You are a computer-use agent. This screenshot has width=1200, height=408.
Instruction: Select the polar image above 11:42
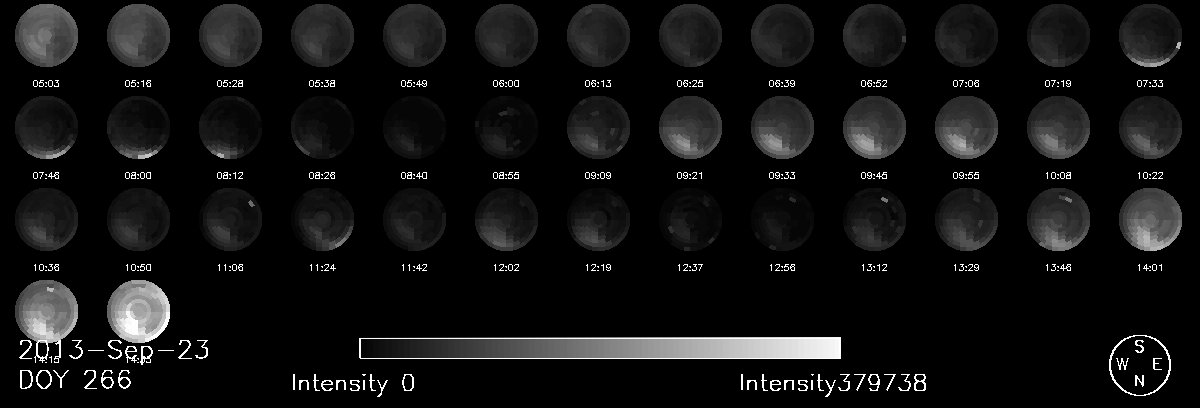[x=415, y=220]
